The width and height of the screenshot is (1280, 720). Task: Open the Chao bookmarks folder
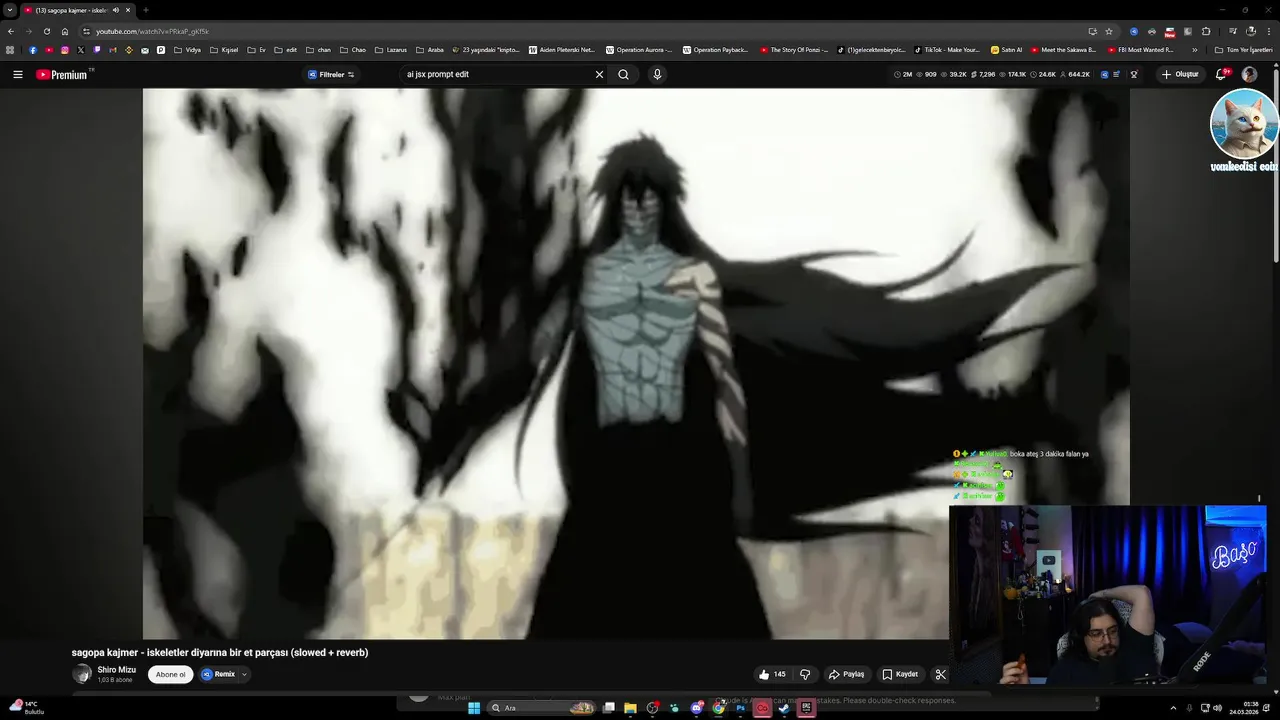coord(353,49)
